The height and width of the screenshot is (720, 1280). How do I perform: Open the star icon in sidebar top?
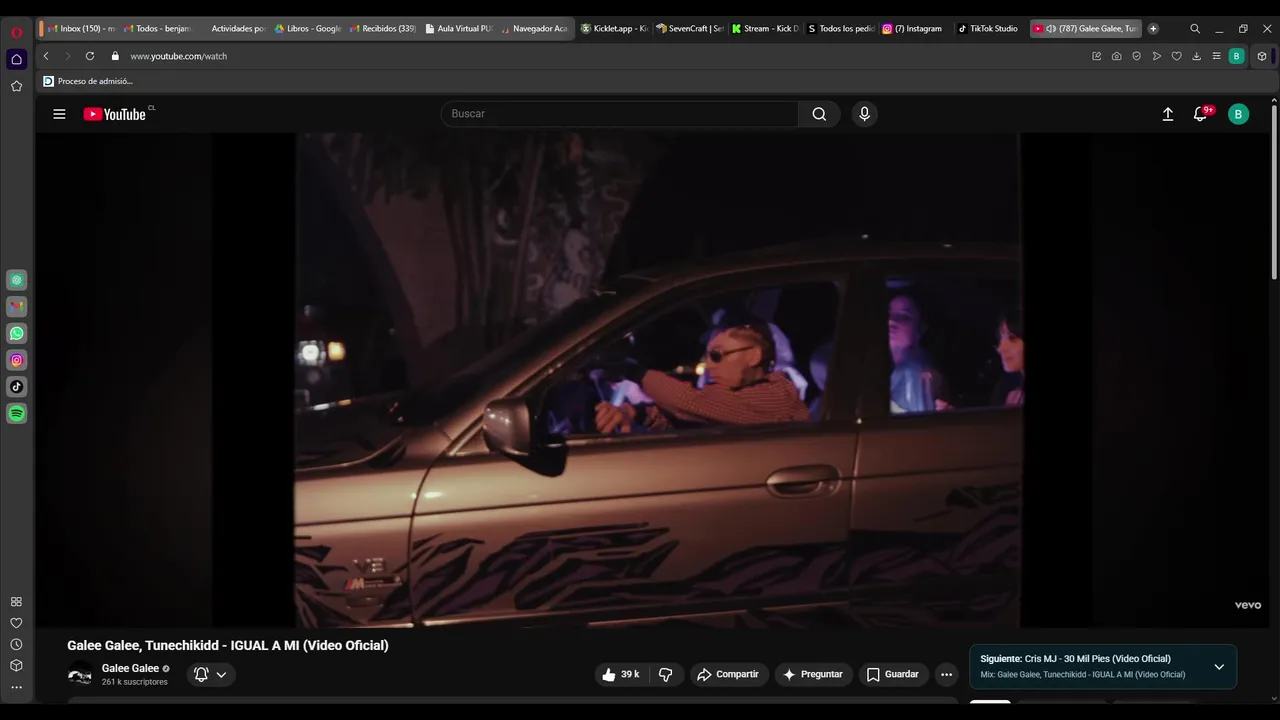(x=16, y=86)
